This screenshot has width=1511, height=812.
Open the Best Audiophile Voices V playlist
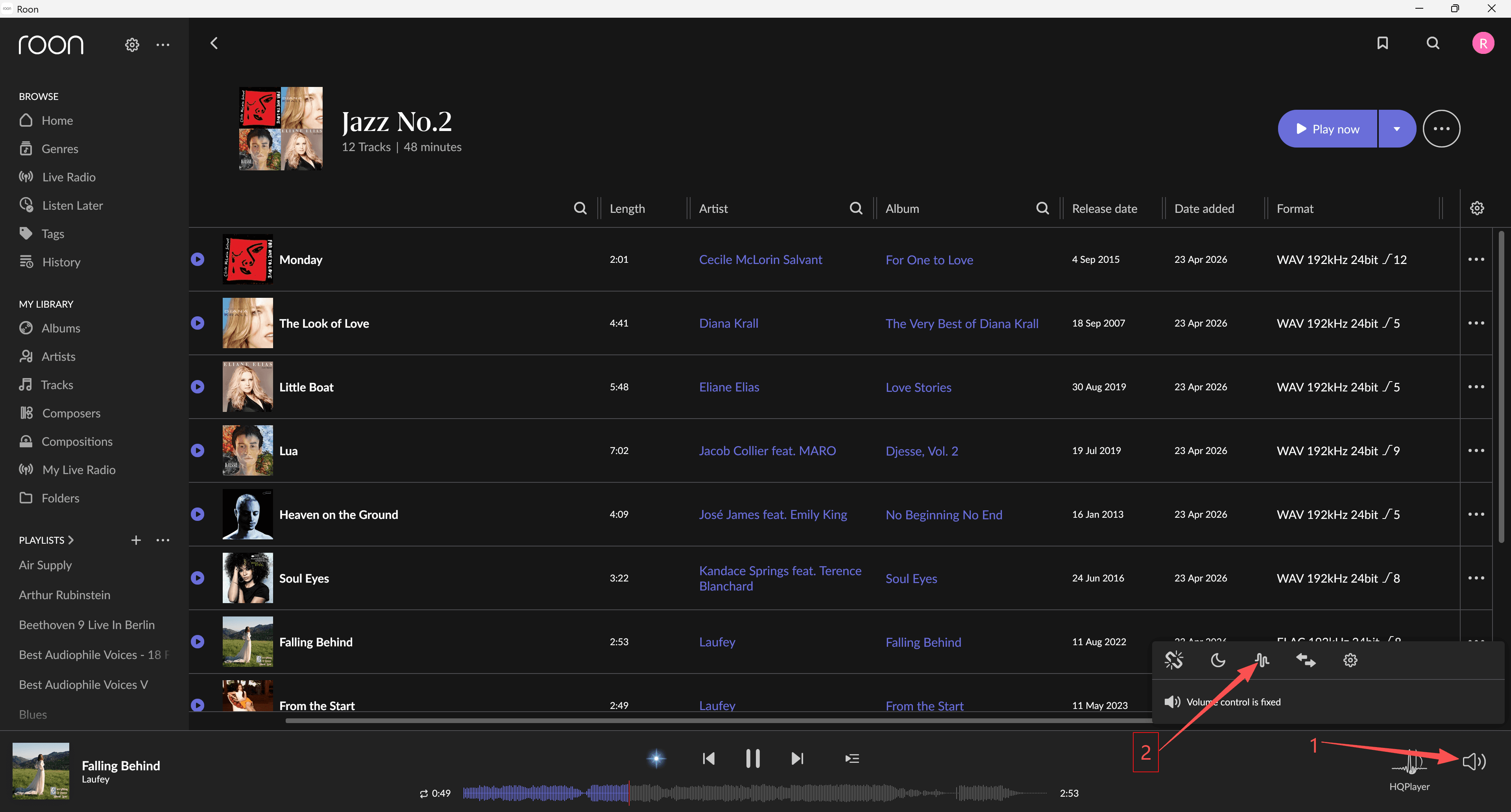(x=83, y=685)
